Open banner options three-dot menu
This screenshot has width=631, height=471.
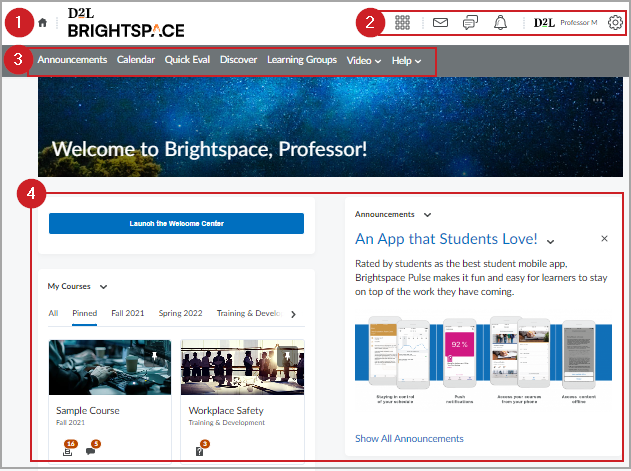coord(597,100)
